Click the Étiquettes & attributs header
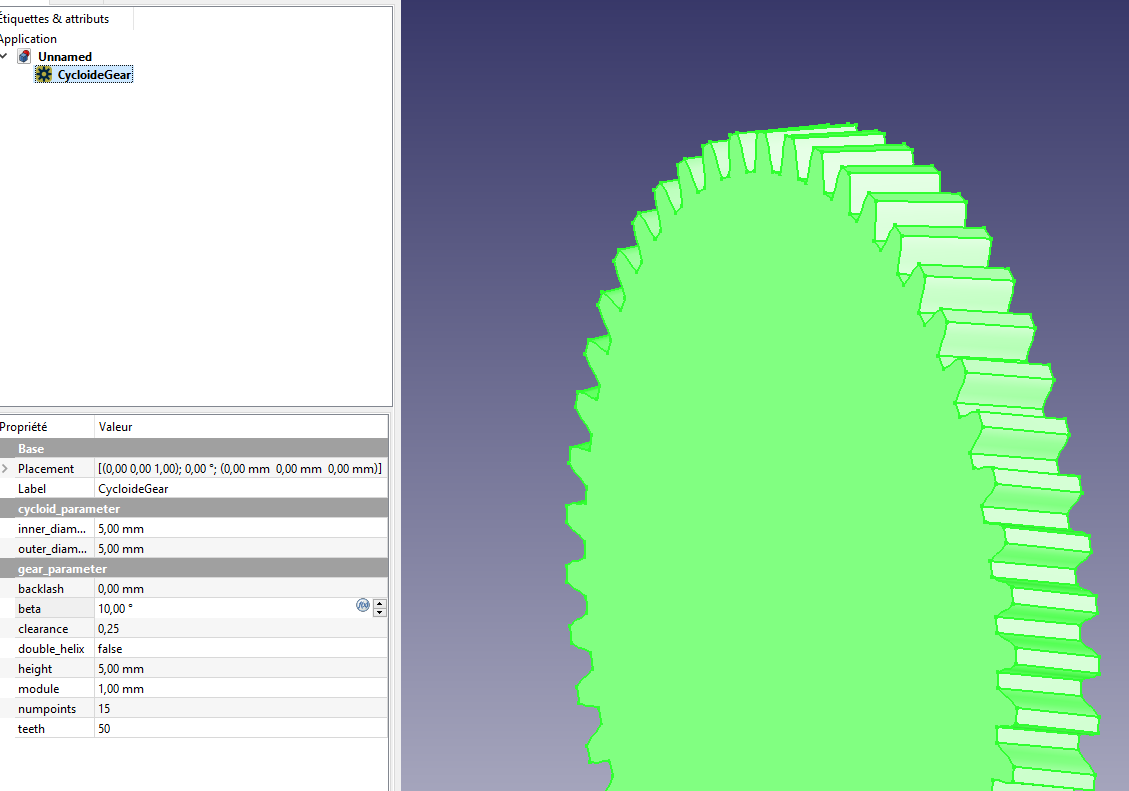The height and width of the screenshot is (791, 1129). click(55, 19)
